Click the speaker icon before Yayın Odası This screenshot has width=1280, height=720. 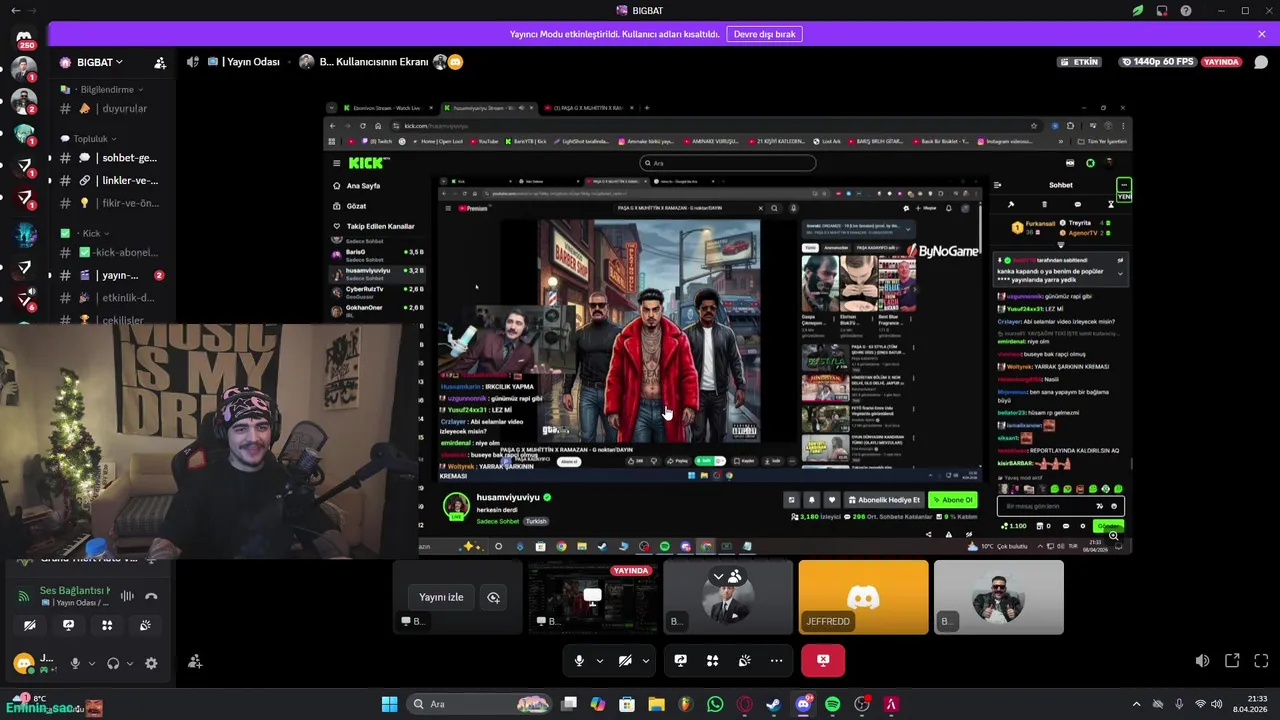point(193,62)
